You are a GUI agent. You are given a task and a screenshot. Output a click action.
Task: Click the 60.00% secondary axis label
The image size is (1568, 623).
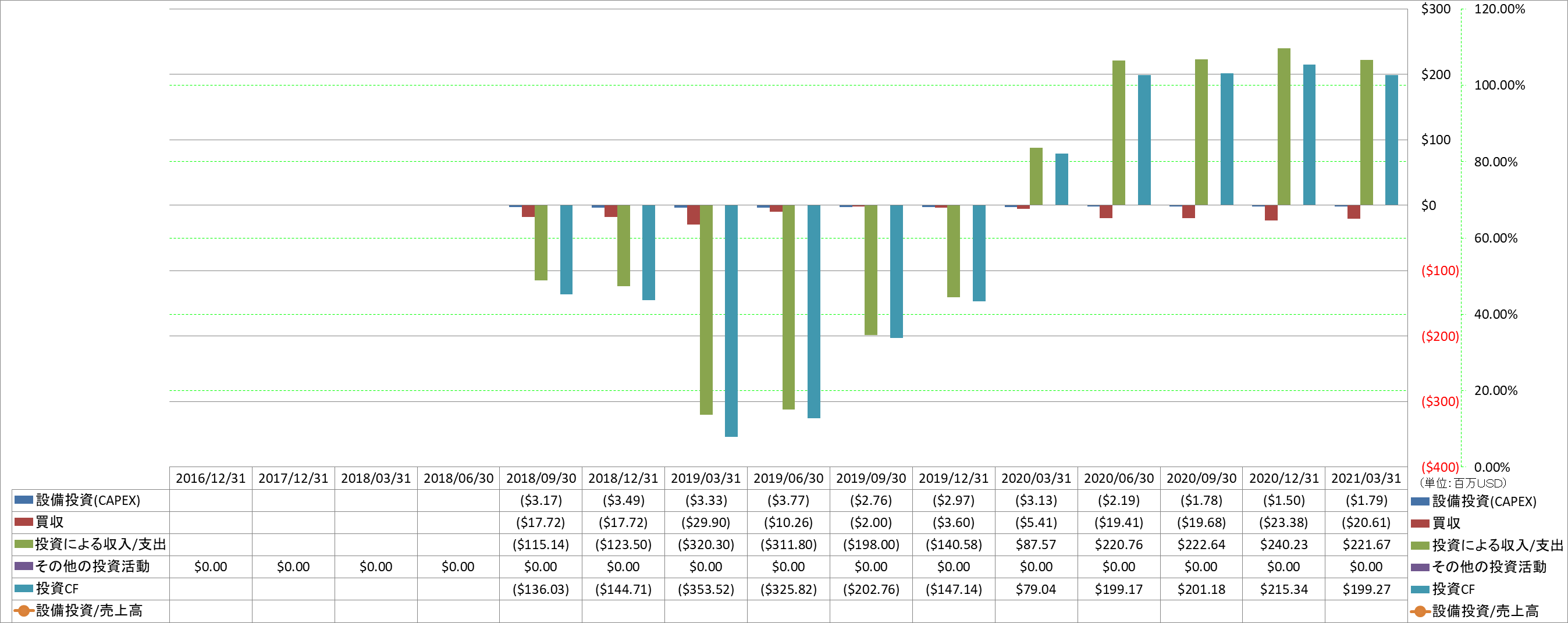1496,238
